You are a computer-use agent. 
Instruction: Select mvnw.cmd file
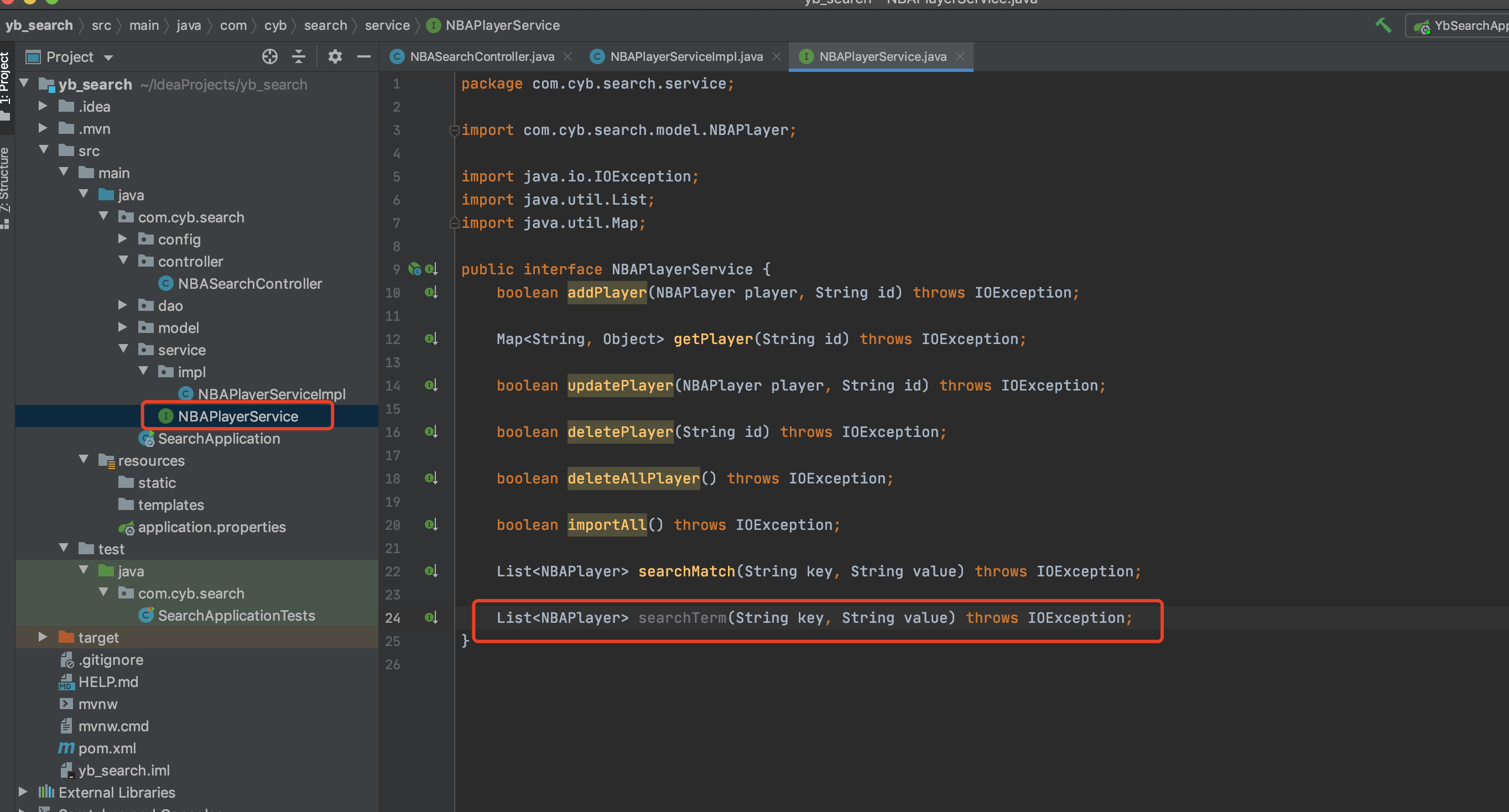pyautogui.click(x=113, y=726)
